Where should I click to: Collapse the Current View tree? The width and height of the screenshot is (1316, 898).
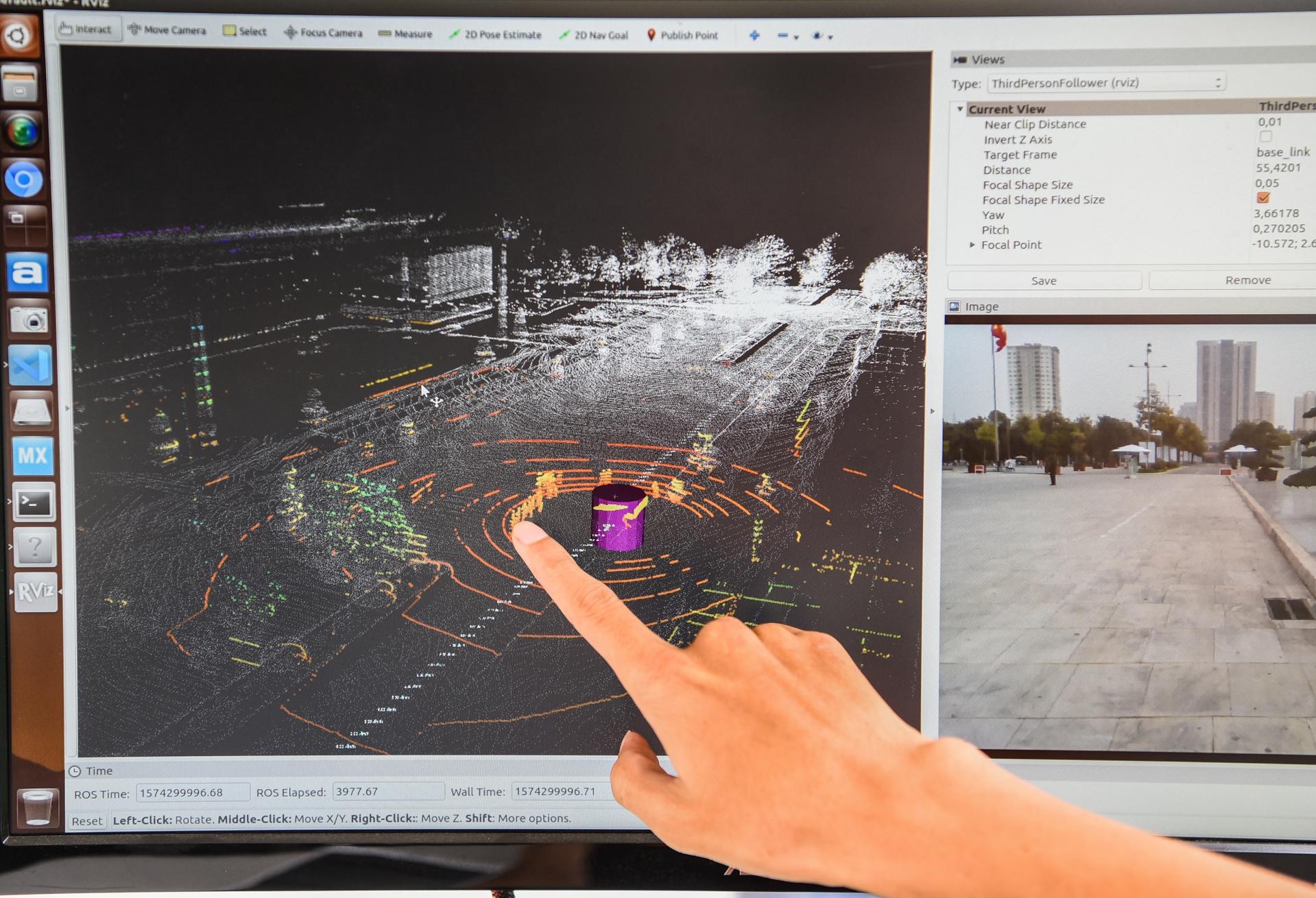click(x=960, y=109)
